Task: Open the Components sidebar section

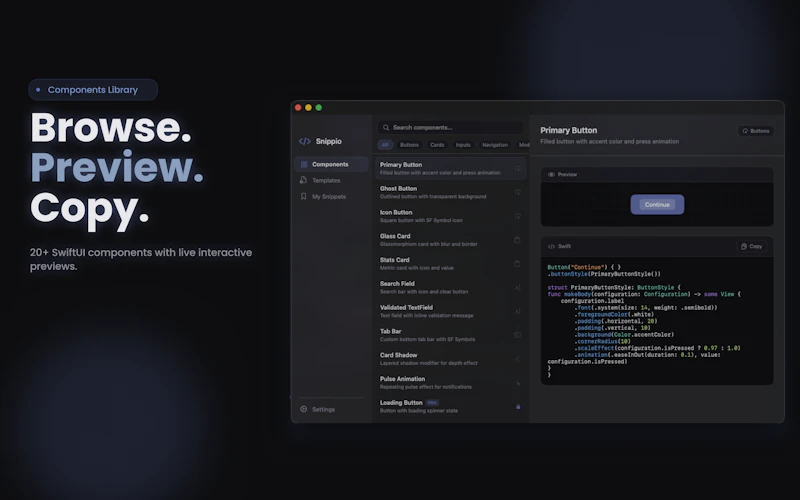Action: click(x=331, y=164)
